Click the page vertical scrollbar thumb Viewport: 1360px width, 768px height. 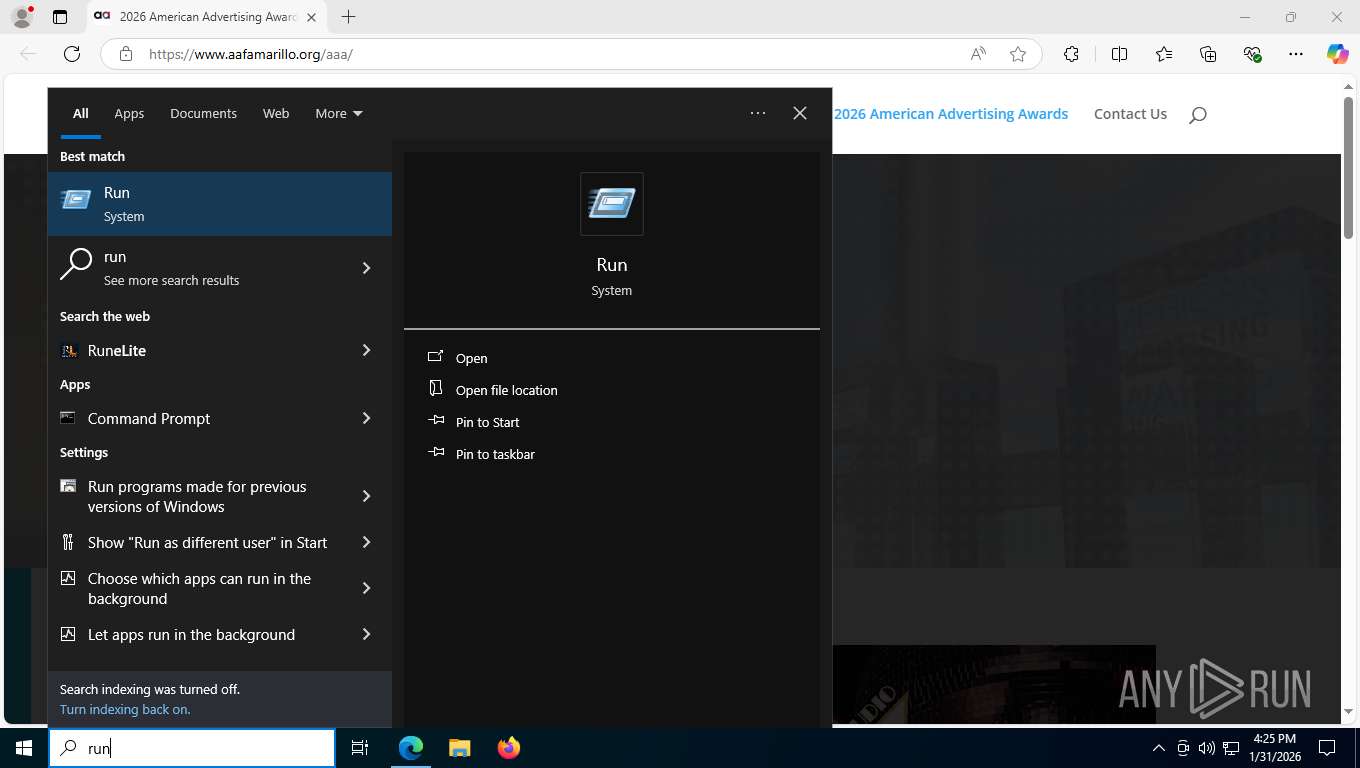pyautogui.click(x=1348, y=168)
